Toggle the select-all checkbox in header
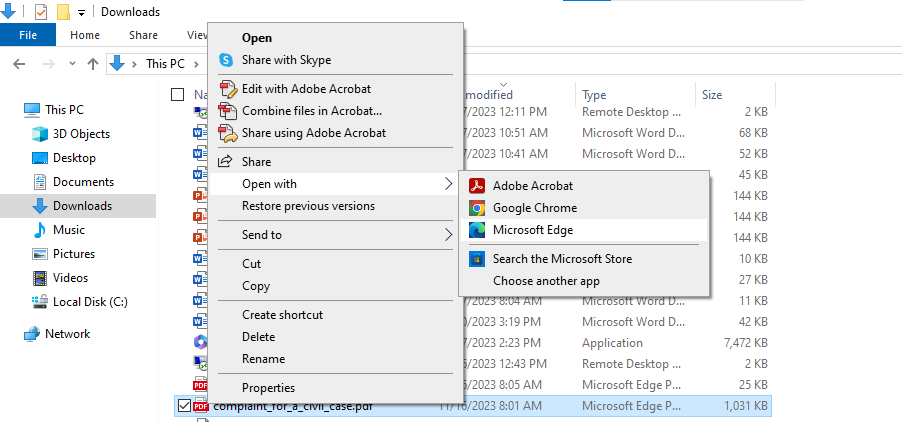This screenshot has width=902, height=422. click(178, 94)
